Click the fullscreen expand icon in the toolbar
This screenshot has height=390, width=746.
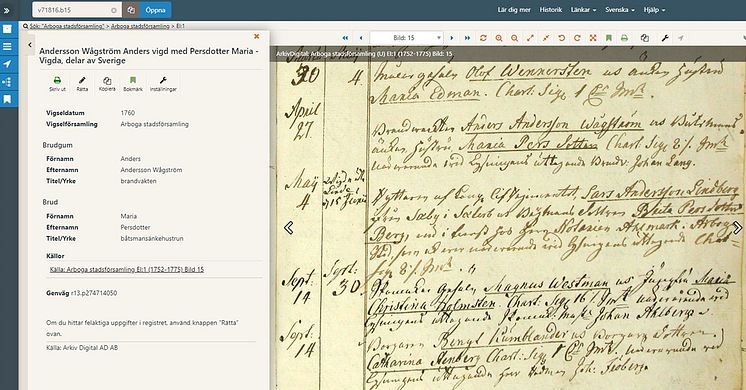click(593, 38)
